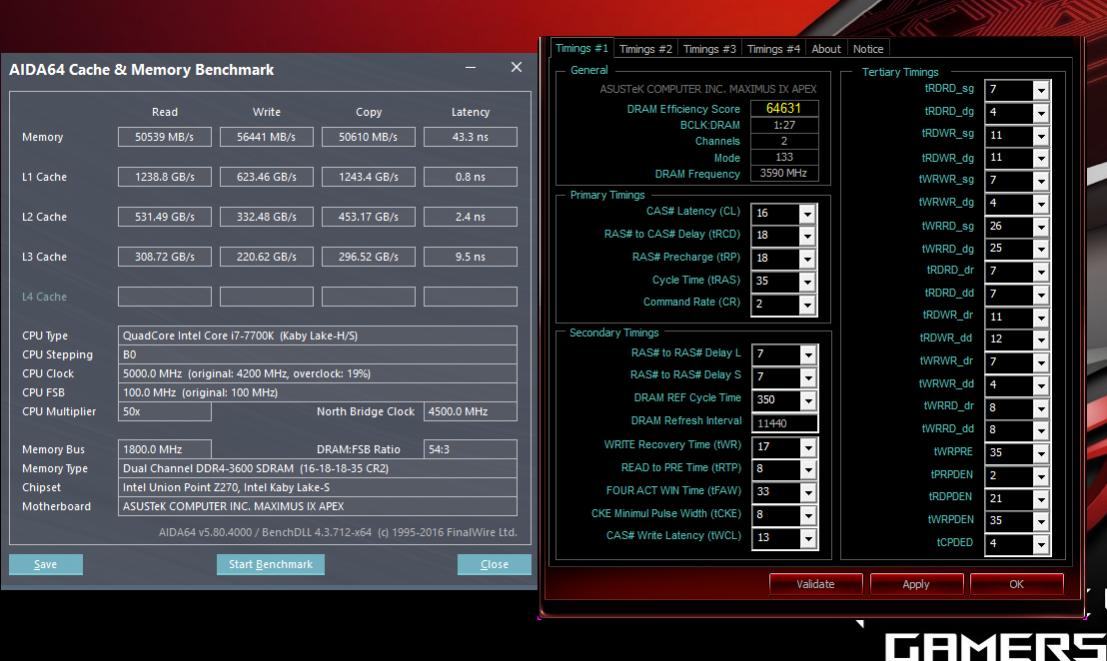Click Memory Read value 50539 MB/s
This screenshot has height=661, width=1107.
164,137
